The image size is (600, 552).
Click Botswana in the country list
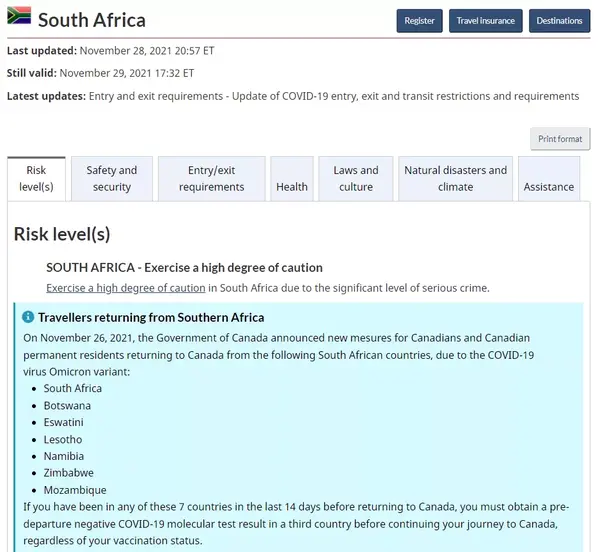(x=67, y=405)
